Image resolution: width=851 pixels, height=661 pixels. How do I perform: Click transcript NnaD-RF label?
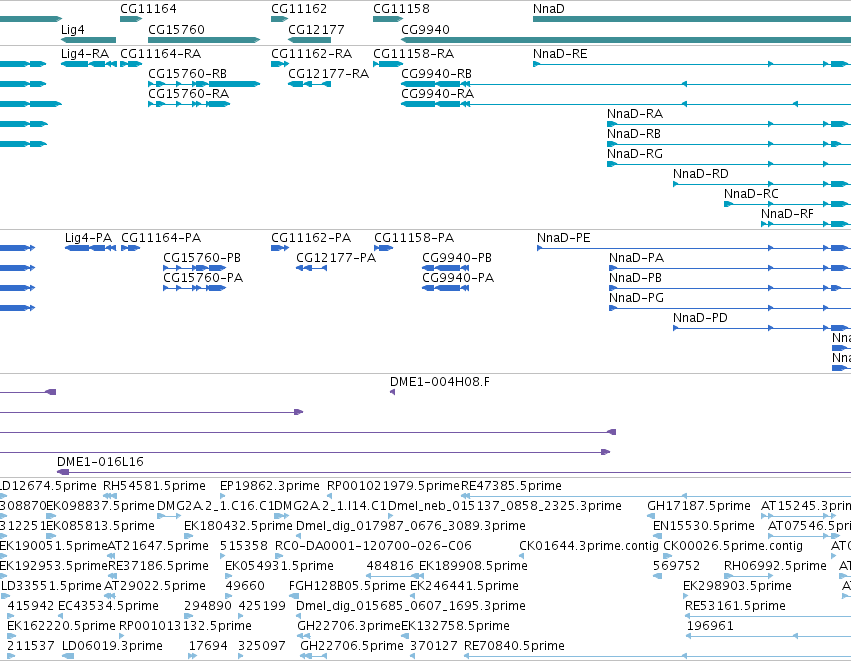coord(787,214)
